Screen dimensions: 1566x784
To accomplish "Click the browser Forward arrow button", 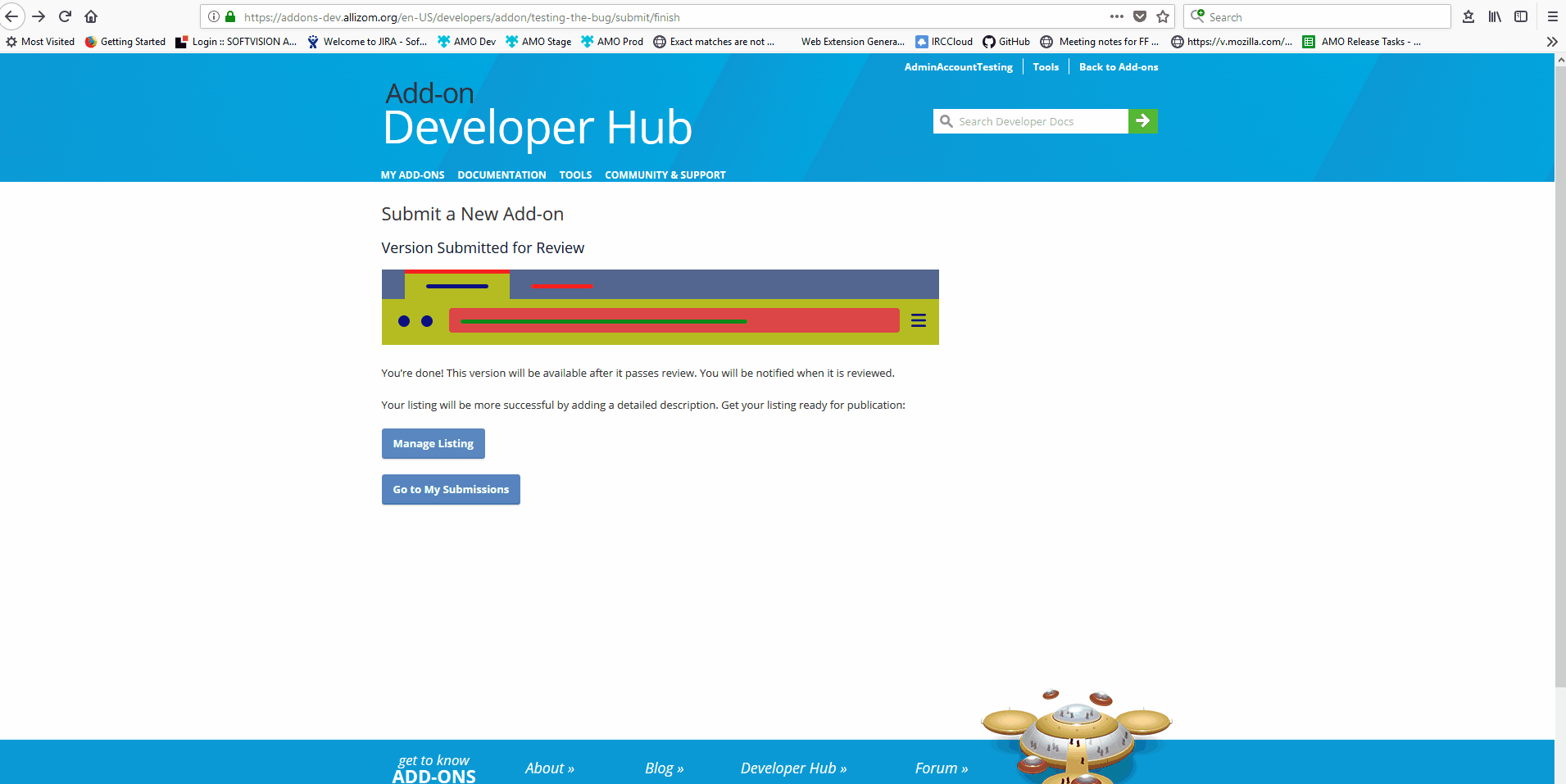I will pos(39,16).
